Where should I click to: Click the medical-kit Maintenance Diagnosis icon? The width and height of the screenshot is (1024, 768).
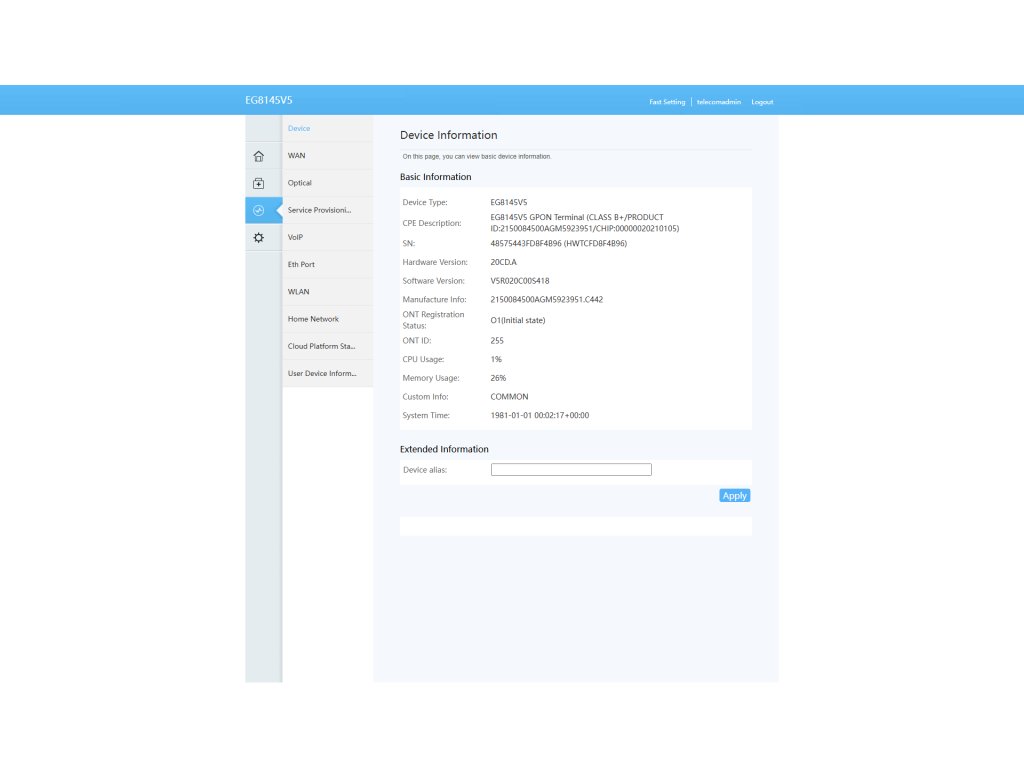coord(258,183)
